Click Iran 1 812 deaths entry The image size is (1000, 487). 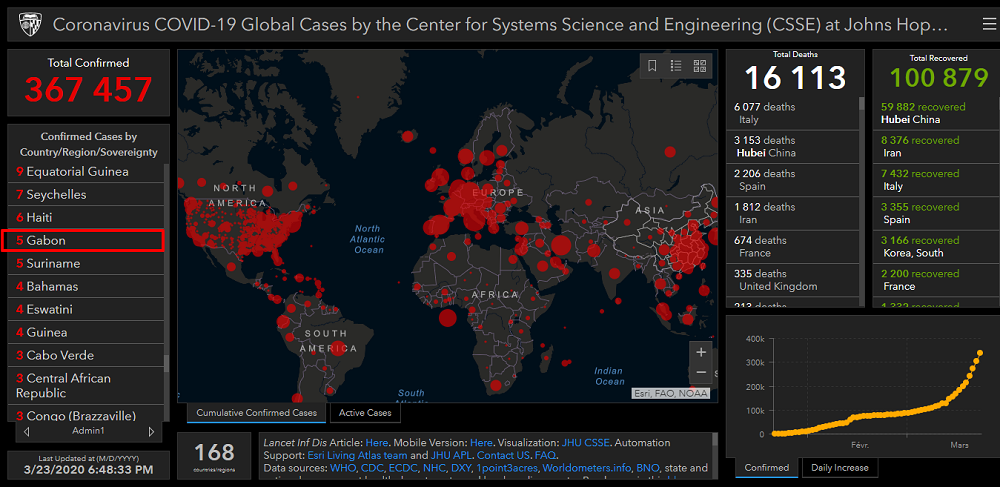[793, 213]
